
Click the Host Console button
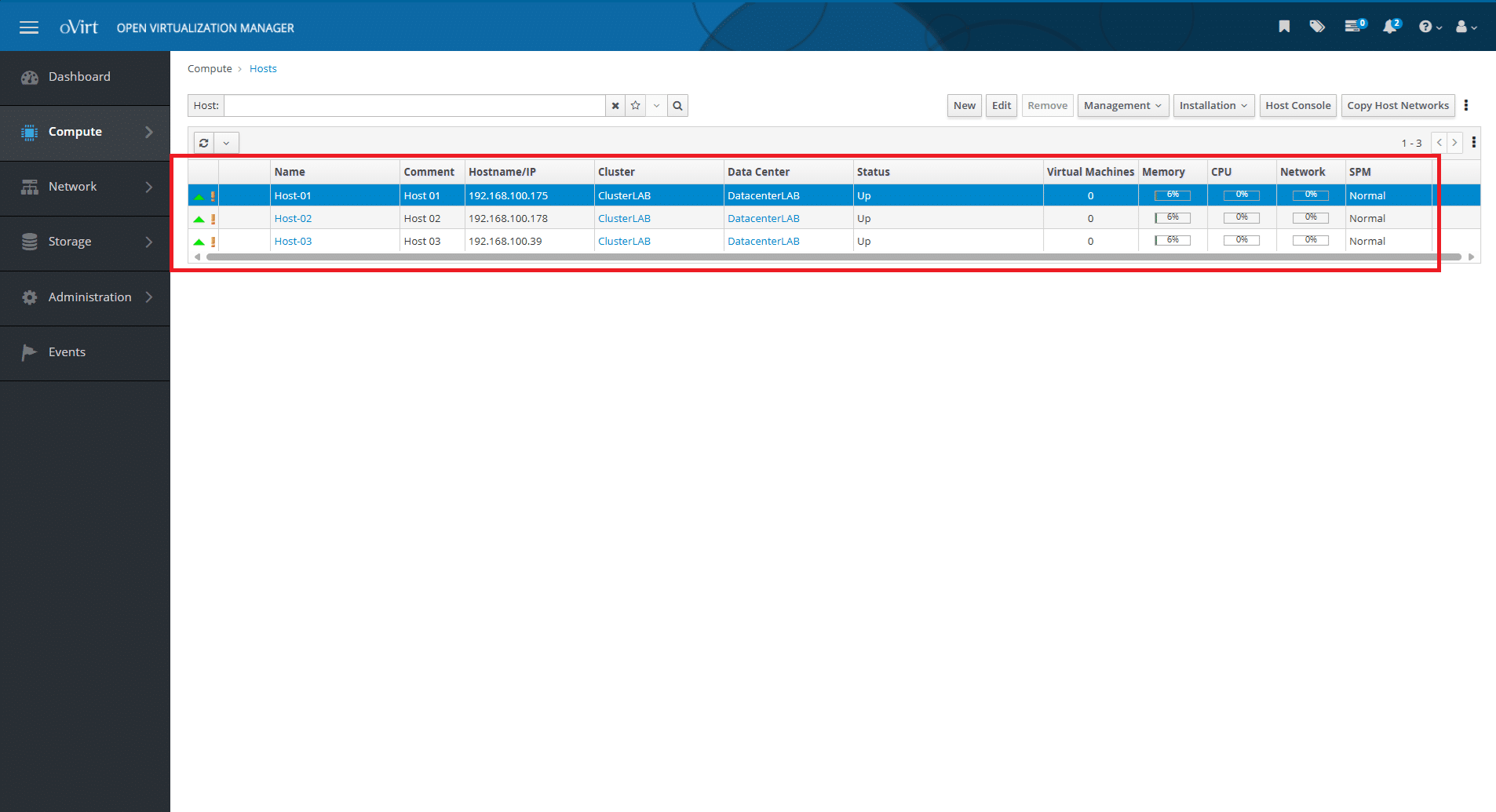(1298, 106)
